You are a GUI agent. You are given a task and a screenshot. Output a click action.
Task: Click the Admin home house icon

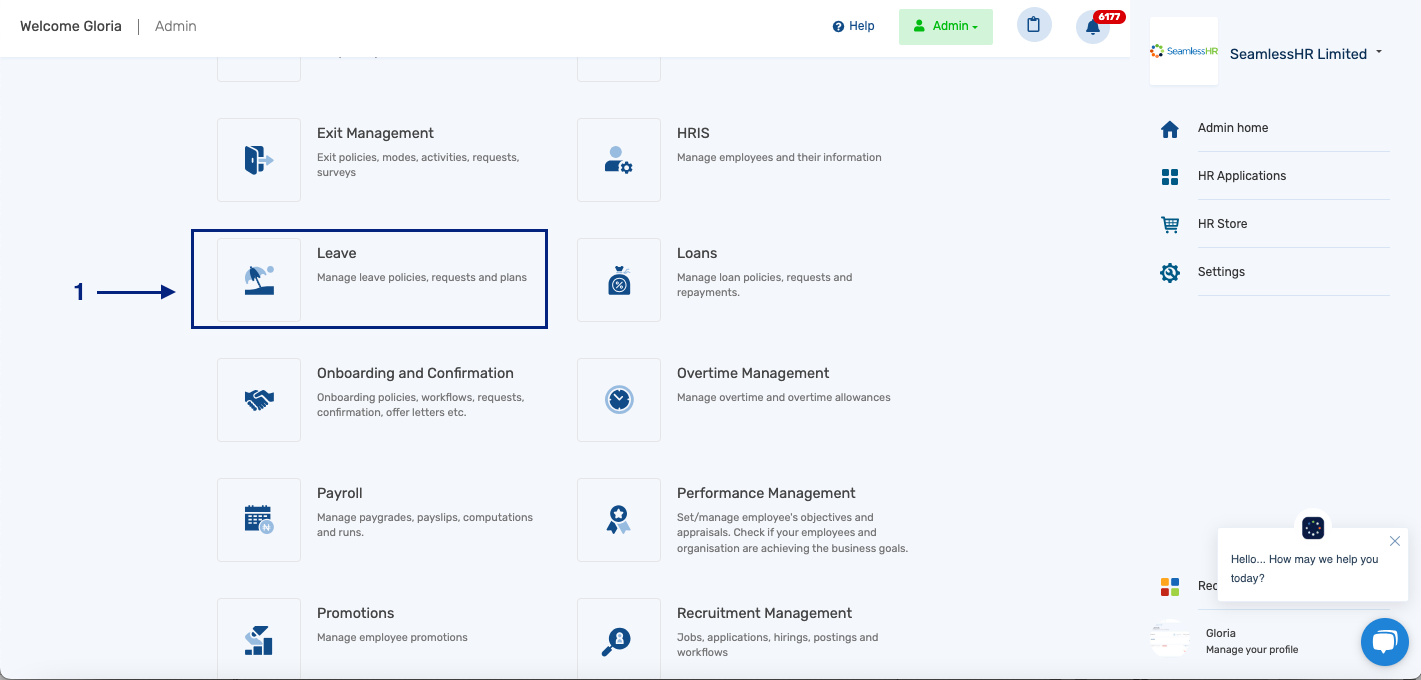1170,129
